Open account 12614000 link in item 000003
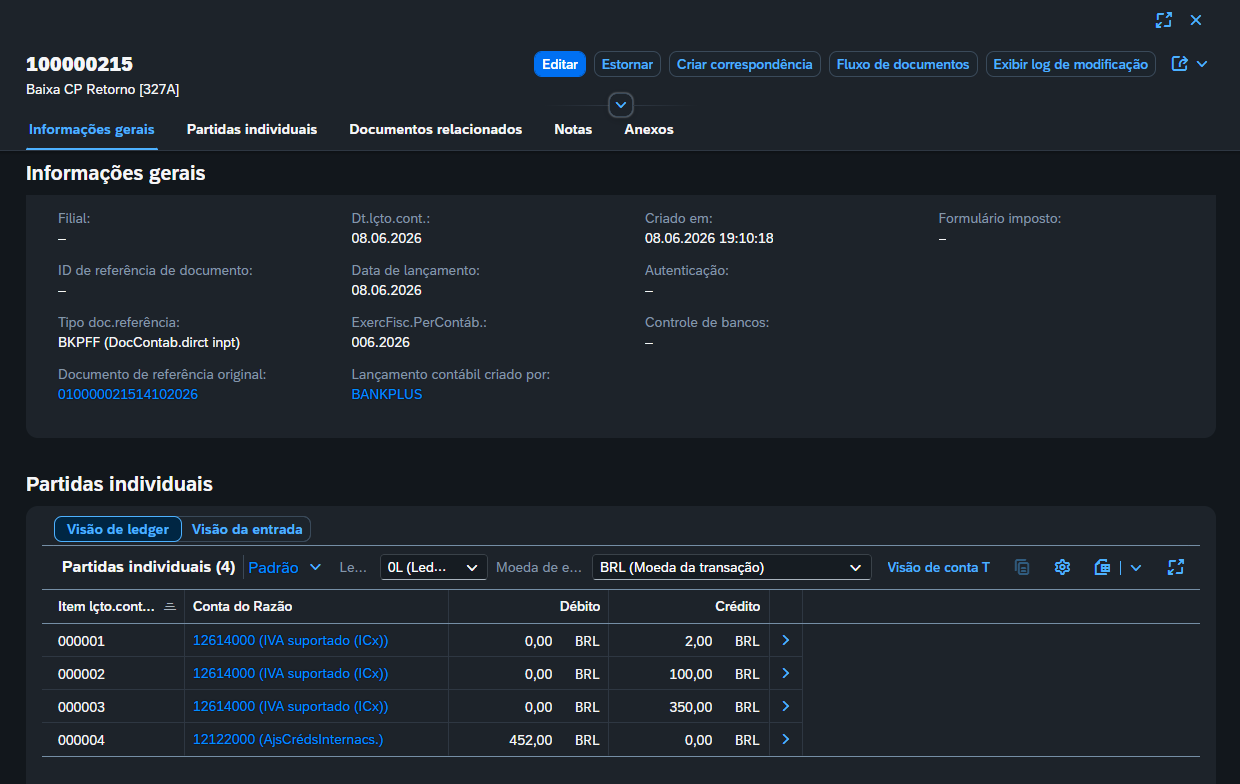This screenshot has height=784, width=1240. click(x=290, y=707)
